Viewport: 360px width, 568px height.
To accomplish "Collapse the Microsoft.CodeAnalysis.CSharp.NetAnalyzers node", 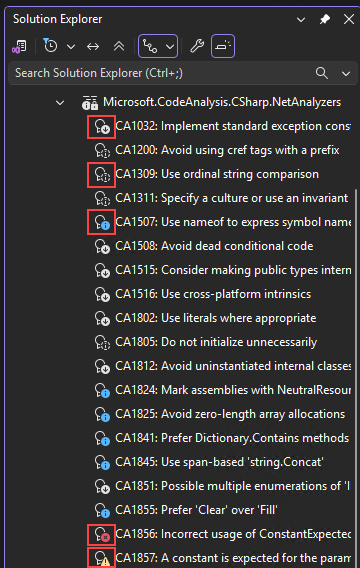I will (60, 103).
